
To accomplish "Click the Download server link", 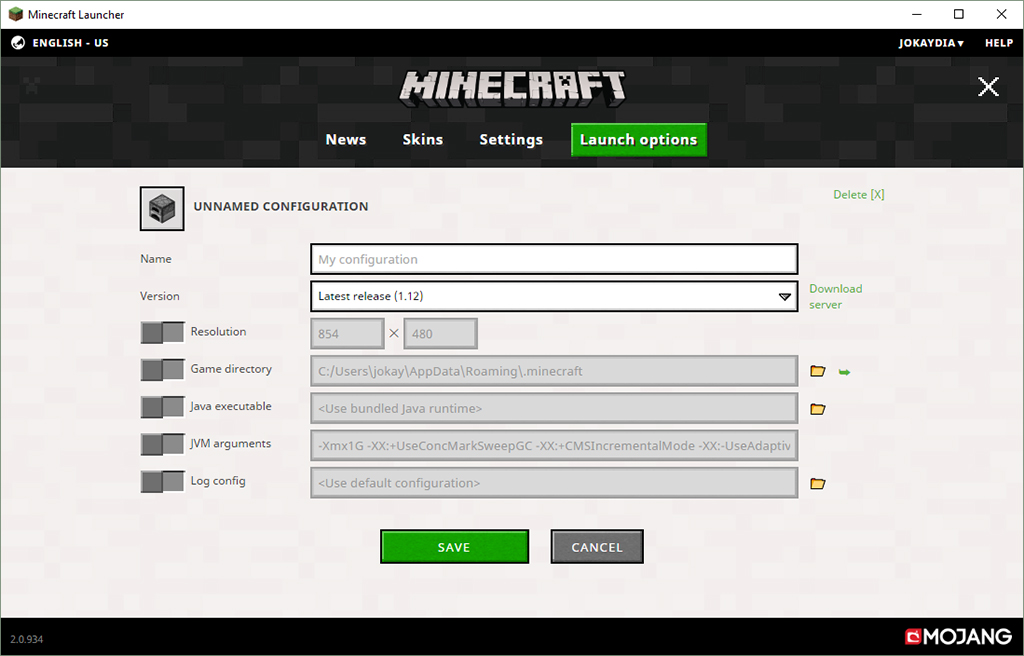I will pyautogui.click(x=836, y=297).
